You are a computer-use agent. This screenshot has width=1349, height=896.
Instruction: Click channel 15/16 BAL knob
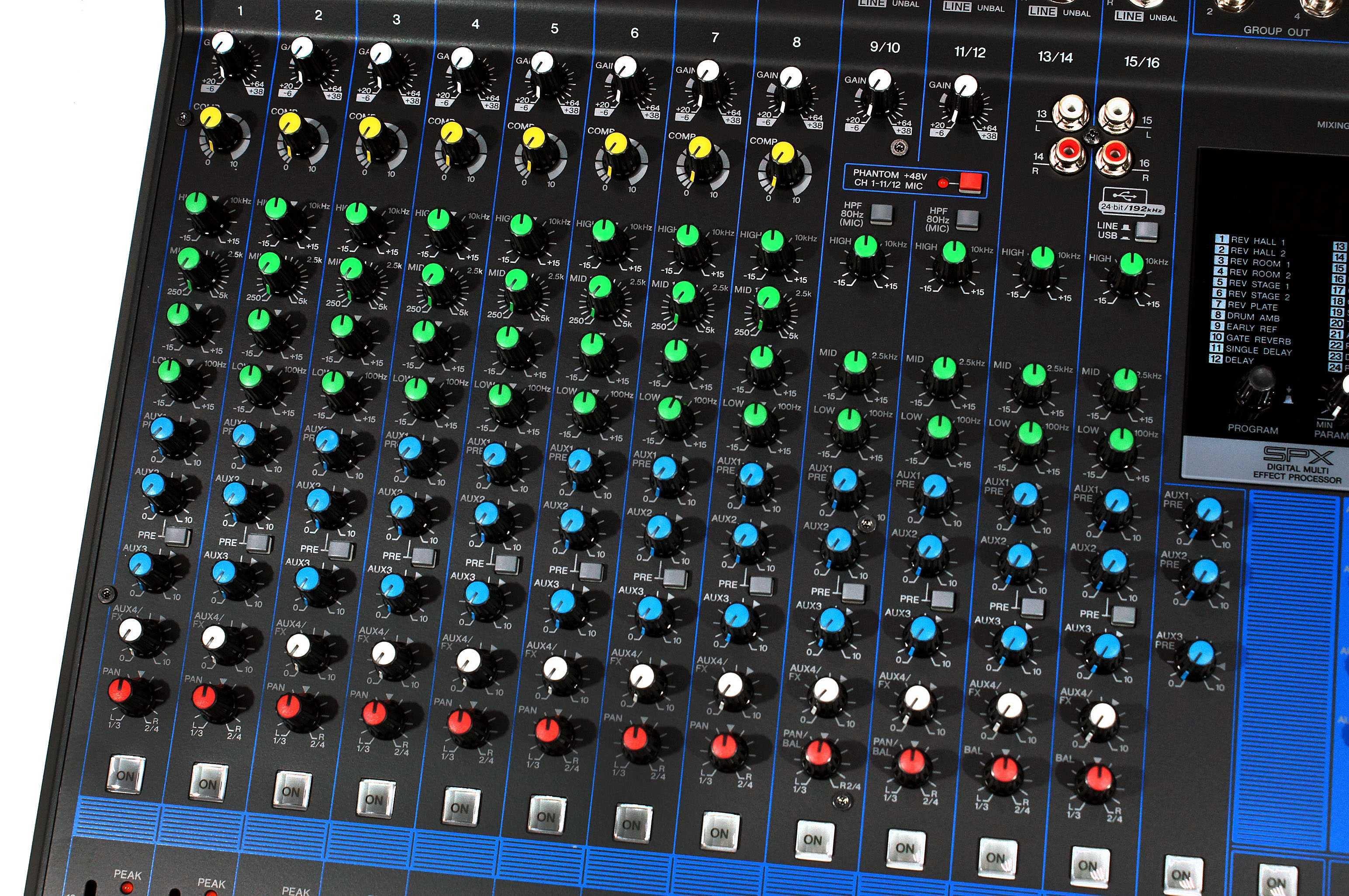click(x=1096, y=783)
